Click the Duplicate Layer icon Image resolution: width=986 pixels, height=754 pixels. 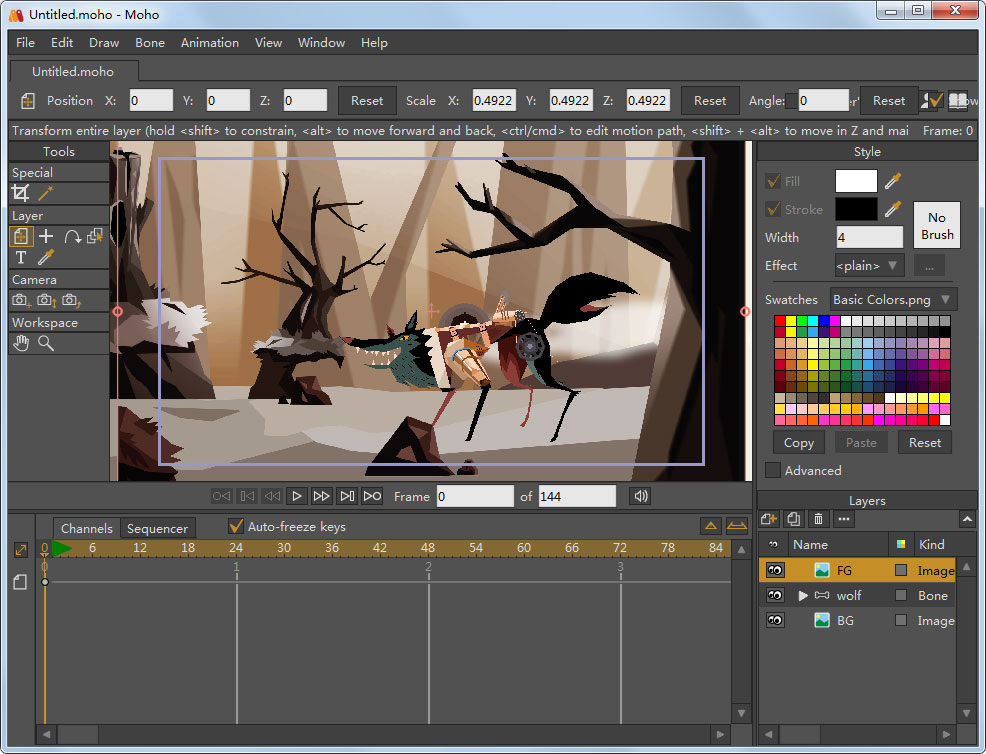tap(793, 519)
